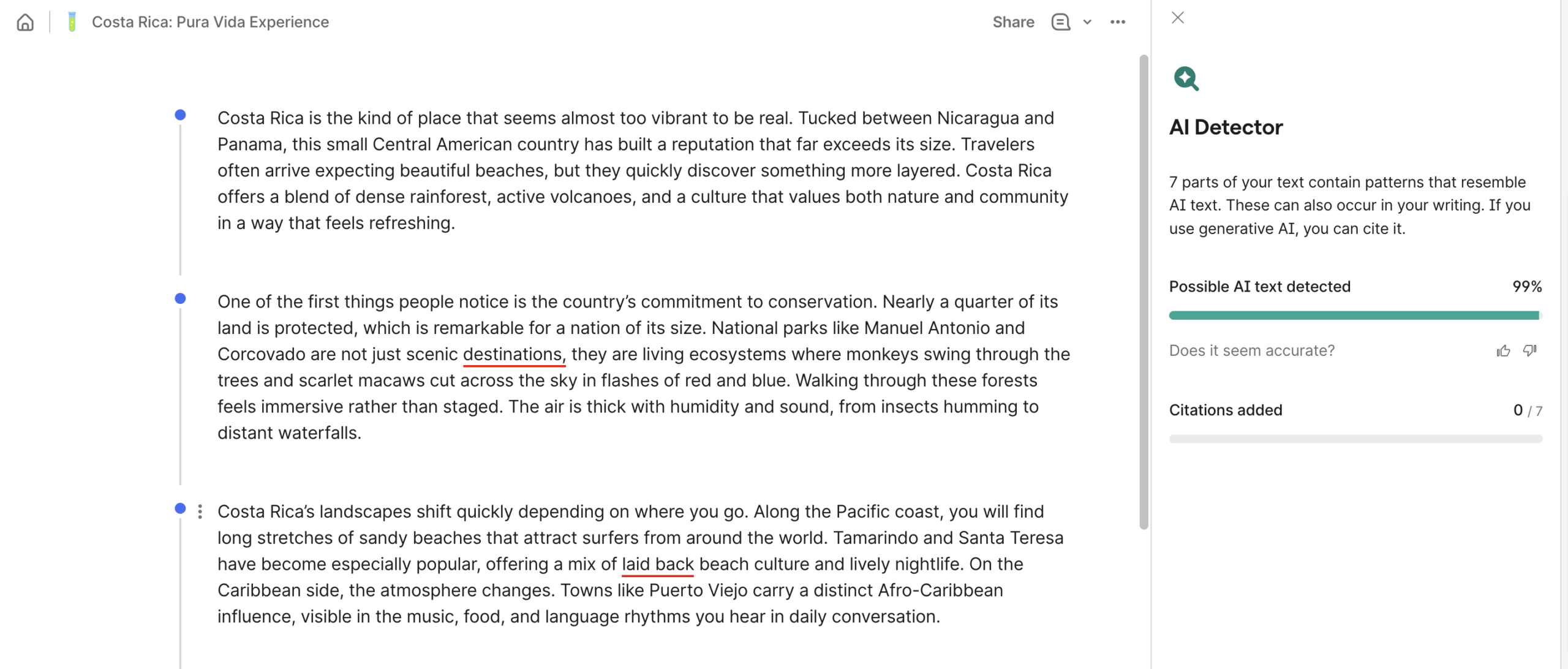Give thumbs down for accuracy
1568x669 pixels.
coord(1530,350)
